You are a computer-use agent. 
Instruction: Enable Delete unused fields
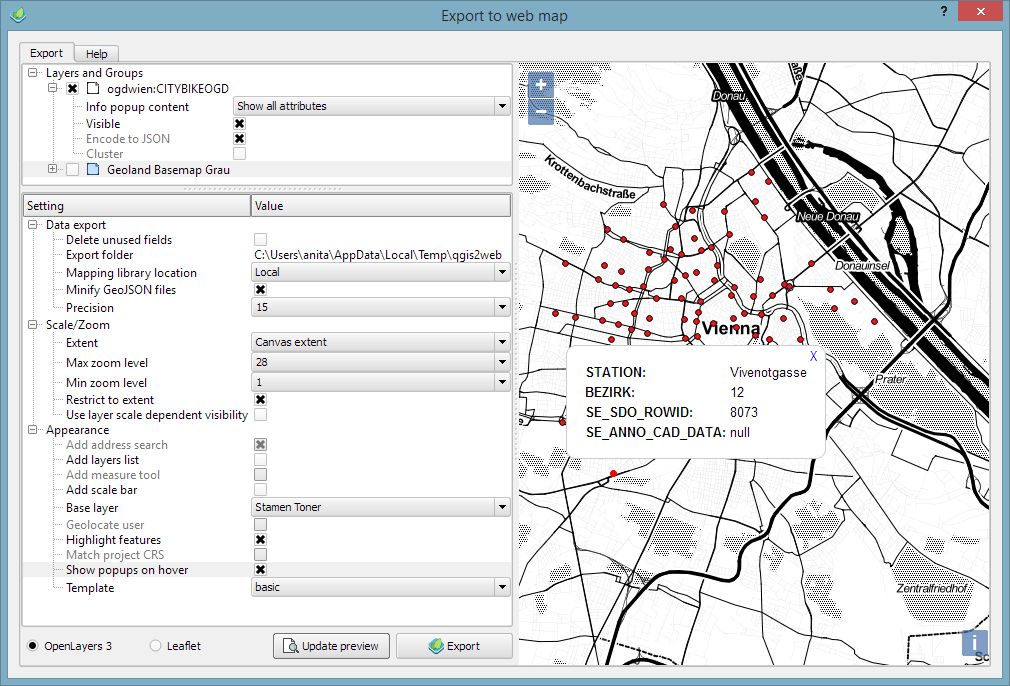click(260, 240)
